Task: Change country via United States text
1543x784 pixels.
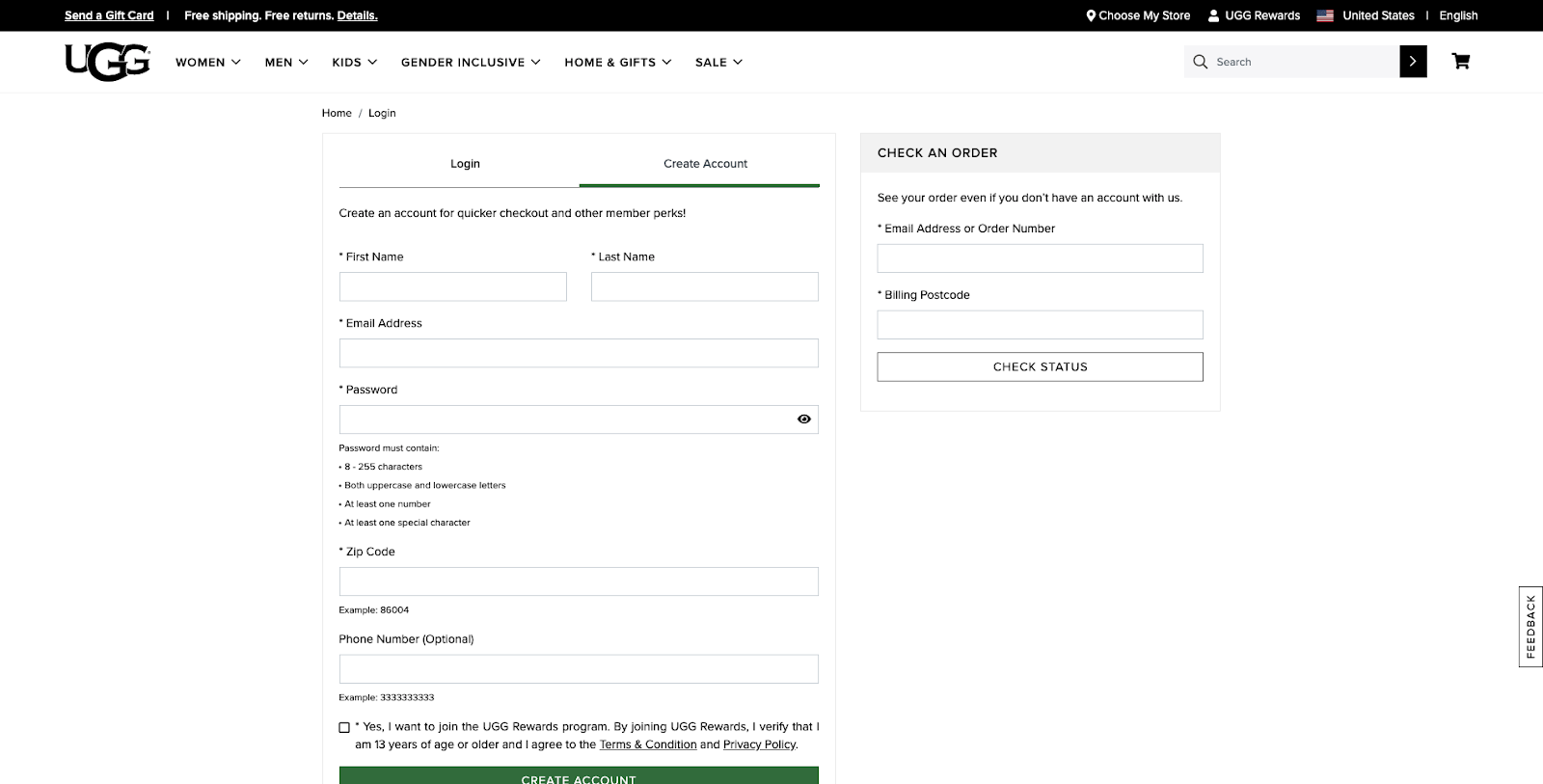Action: (x=1378, y=15)
